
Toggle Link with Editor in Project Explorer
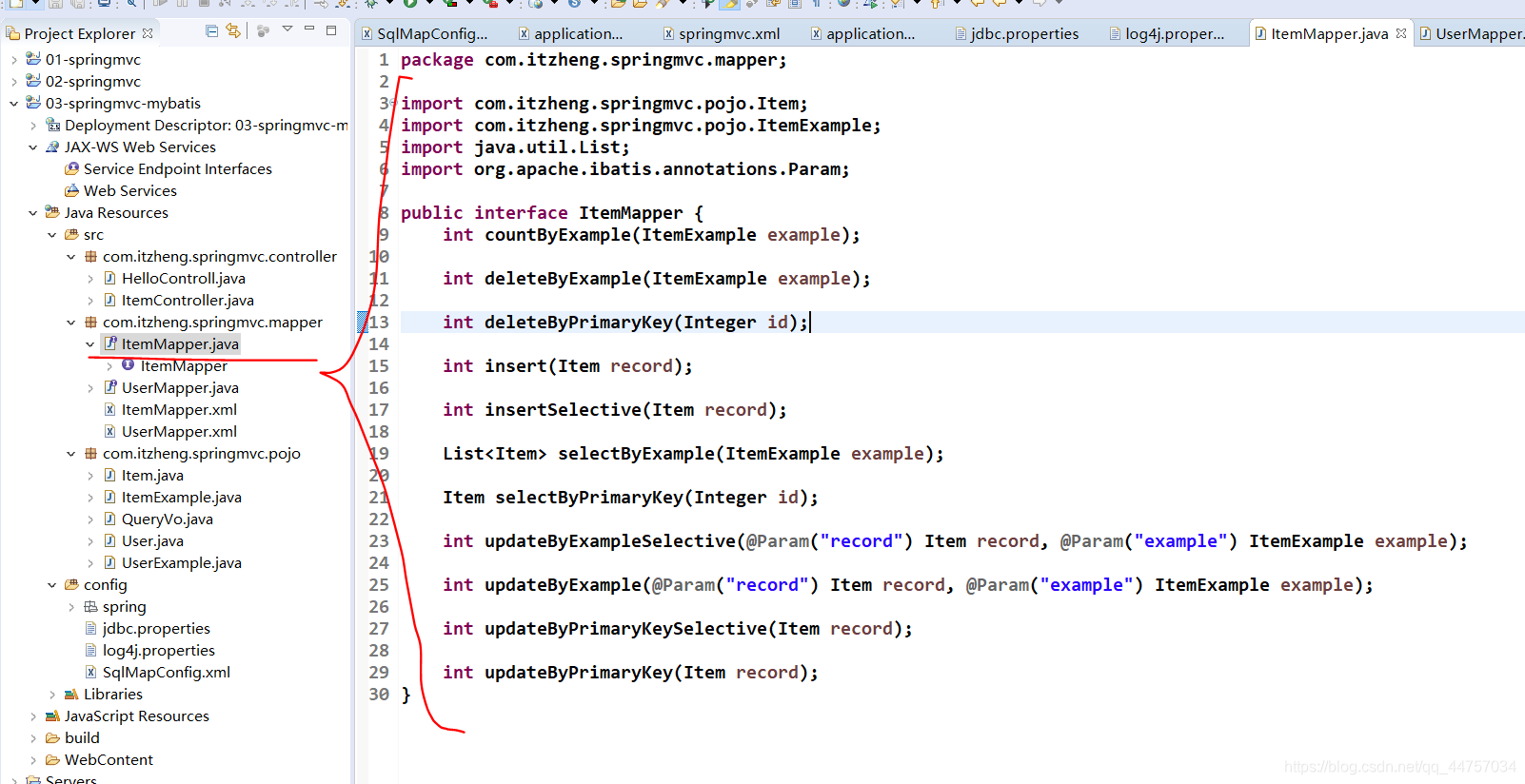(x=233, y=31)
